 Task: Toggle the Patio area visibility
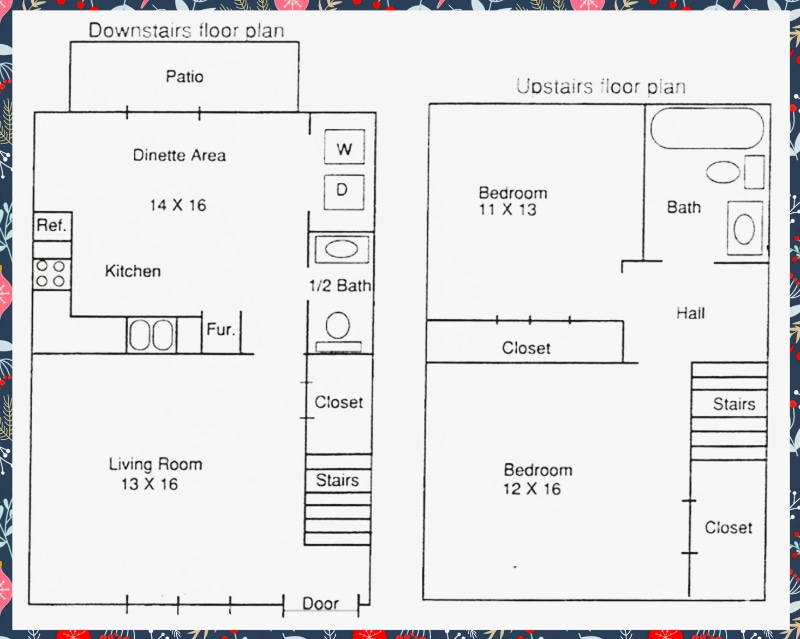click(x=185, y=75)
